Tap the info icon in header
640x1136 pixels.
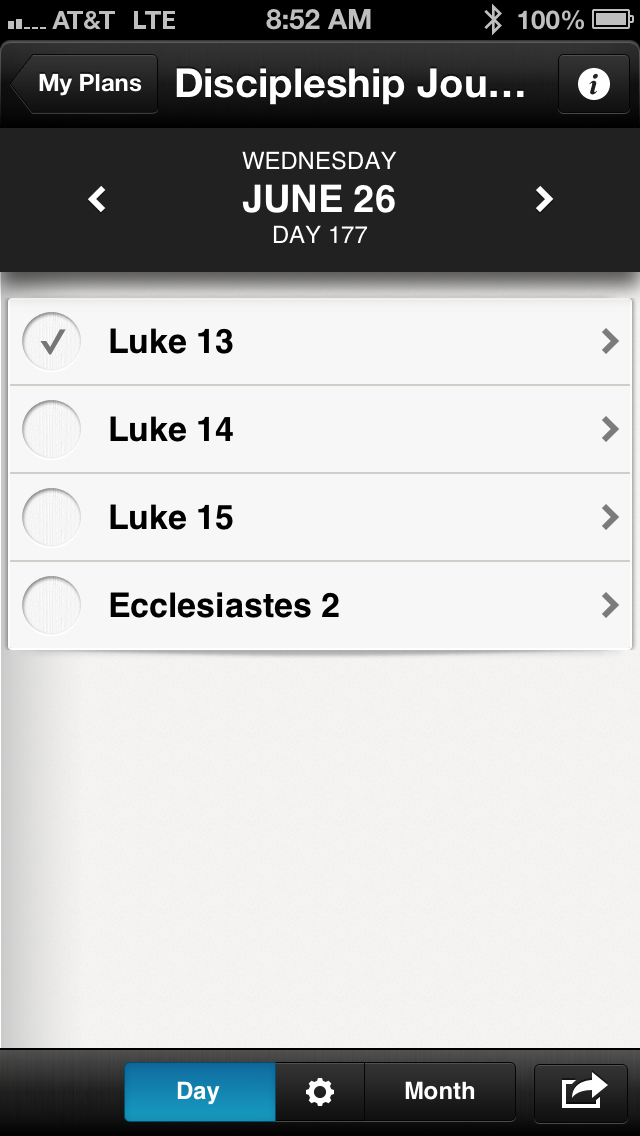pyautogui.click(x=593, y=85)
